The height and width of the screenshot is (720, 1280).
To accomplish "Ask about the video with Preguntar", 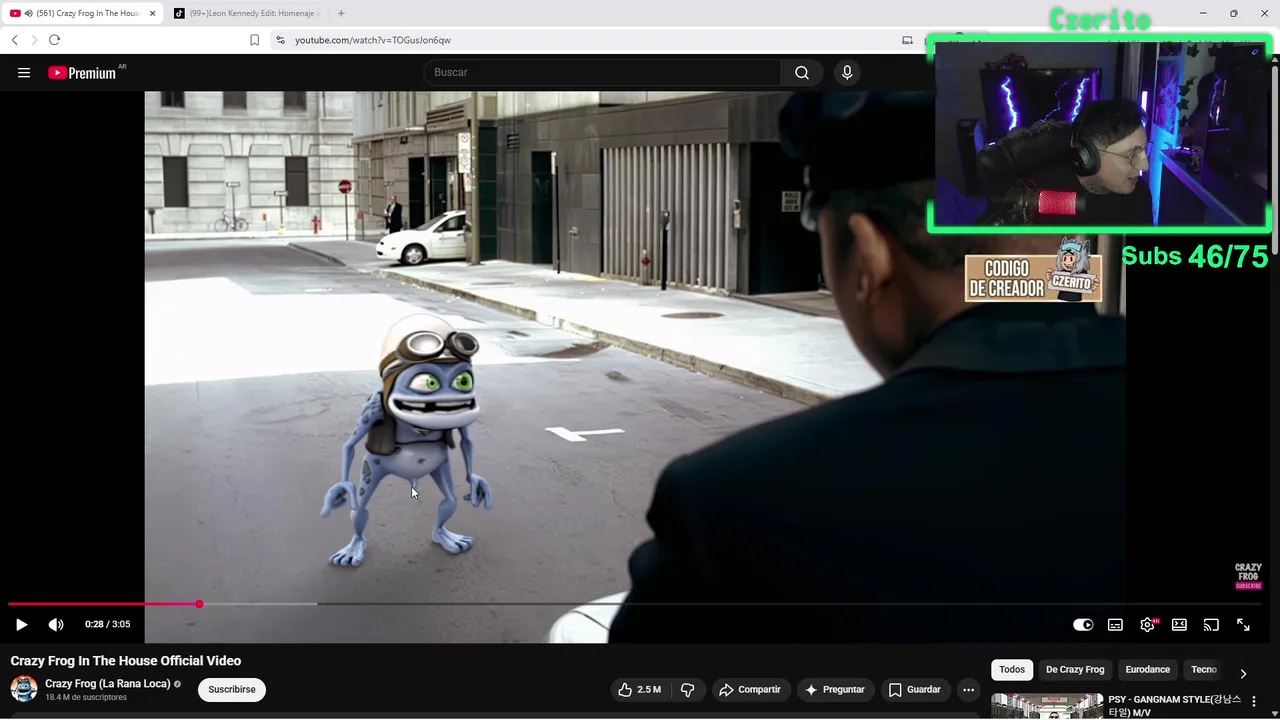I will pyautogui.click(x=835, y=689).
